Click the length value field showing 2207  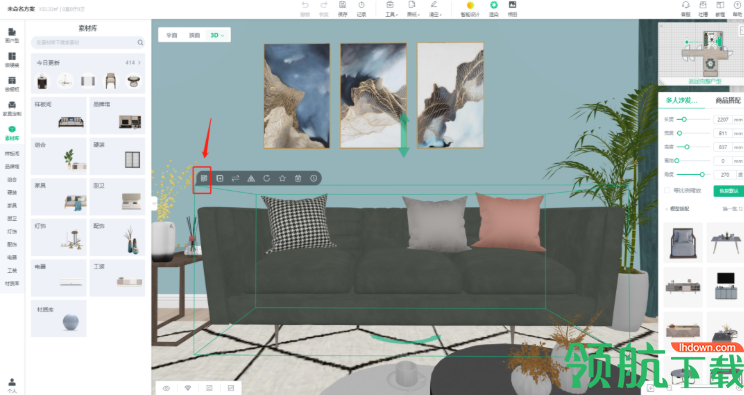[723, 120]
